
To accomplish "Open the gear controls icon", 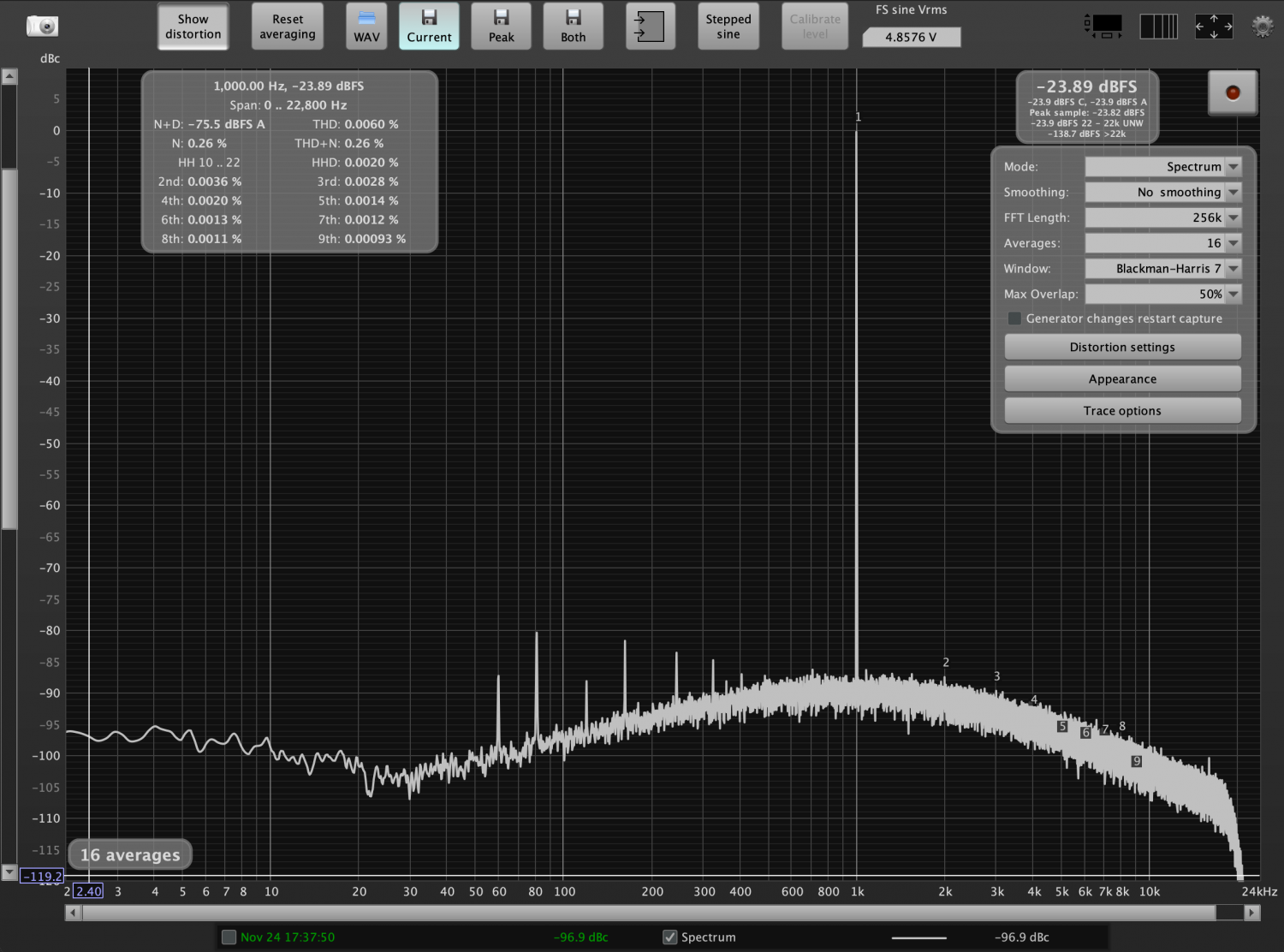I will (1263, 26).
